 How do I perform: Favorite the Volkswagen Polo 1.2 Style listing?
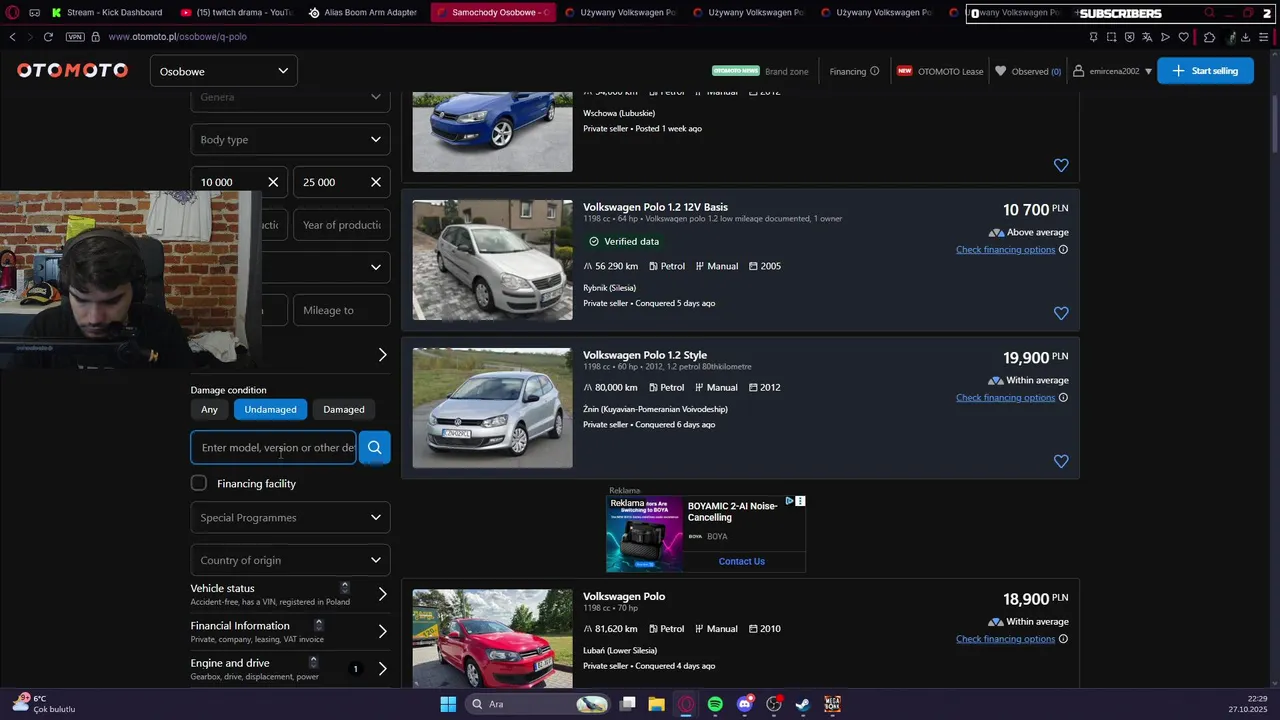tap(1061, 461)
